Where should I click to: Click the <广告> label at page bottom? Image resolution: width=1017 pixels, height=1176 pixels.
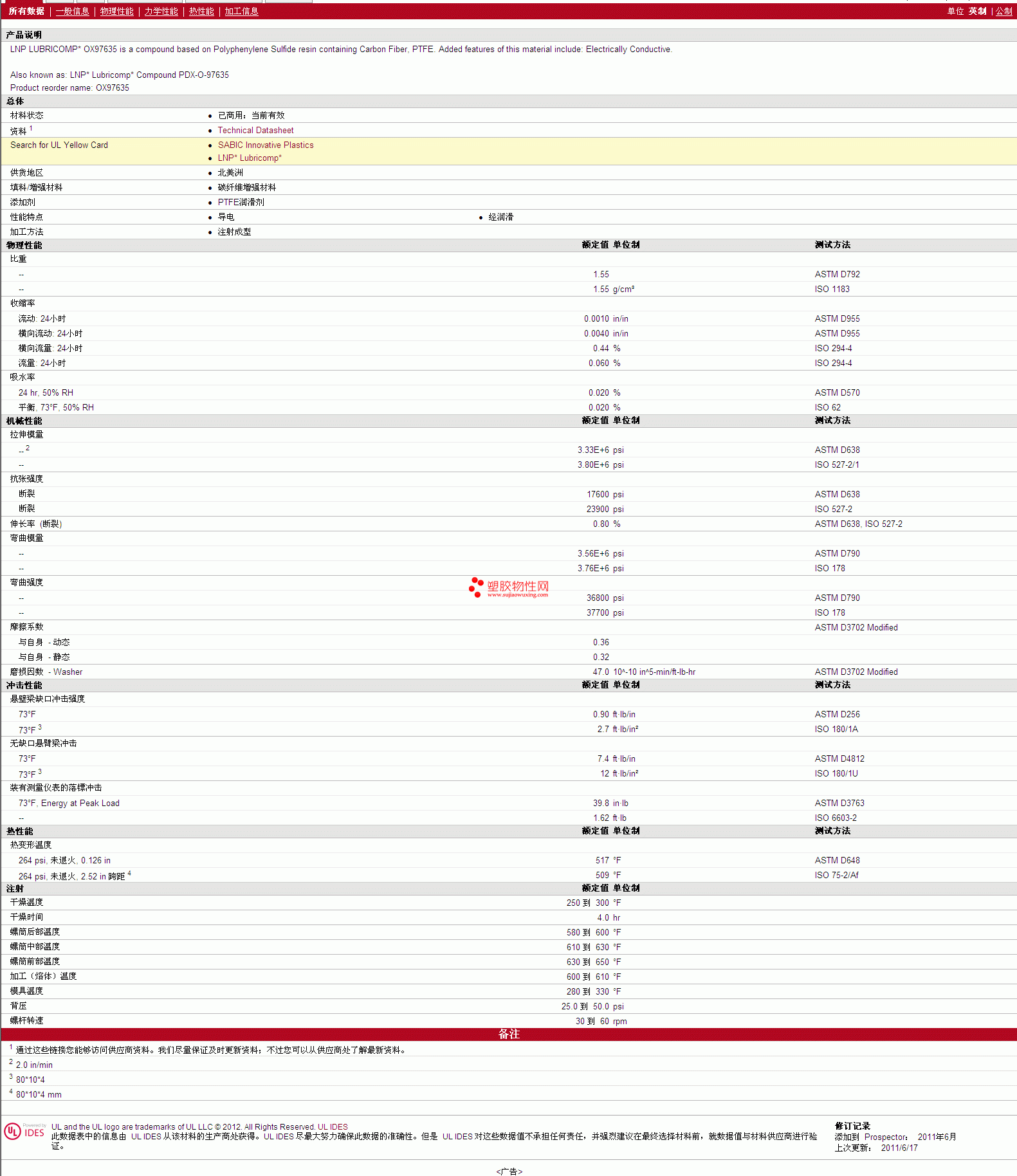tap(509, 1171)
